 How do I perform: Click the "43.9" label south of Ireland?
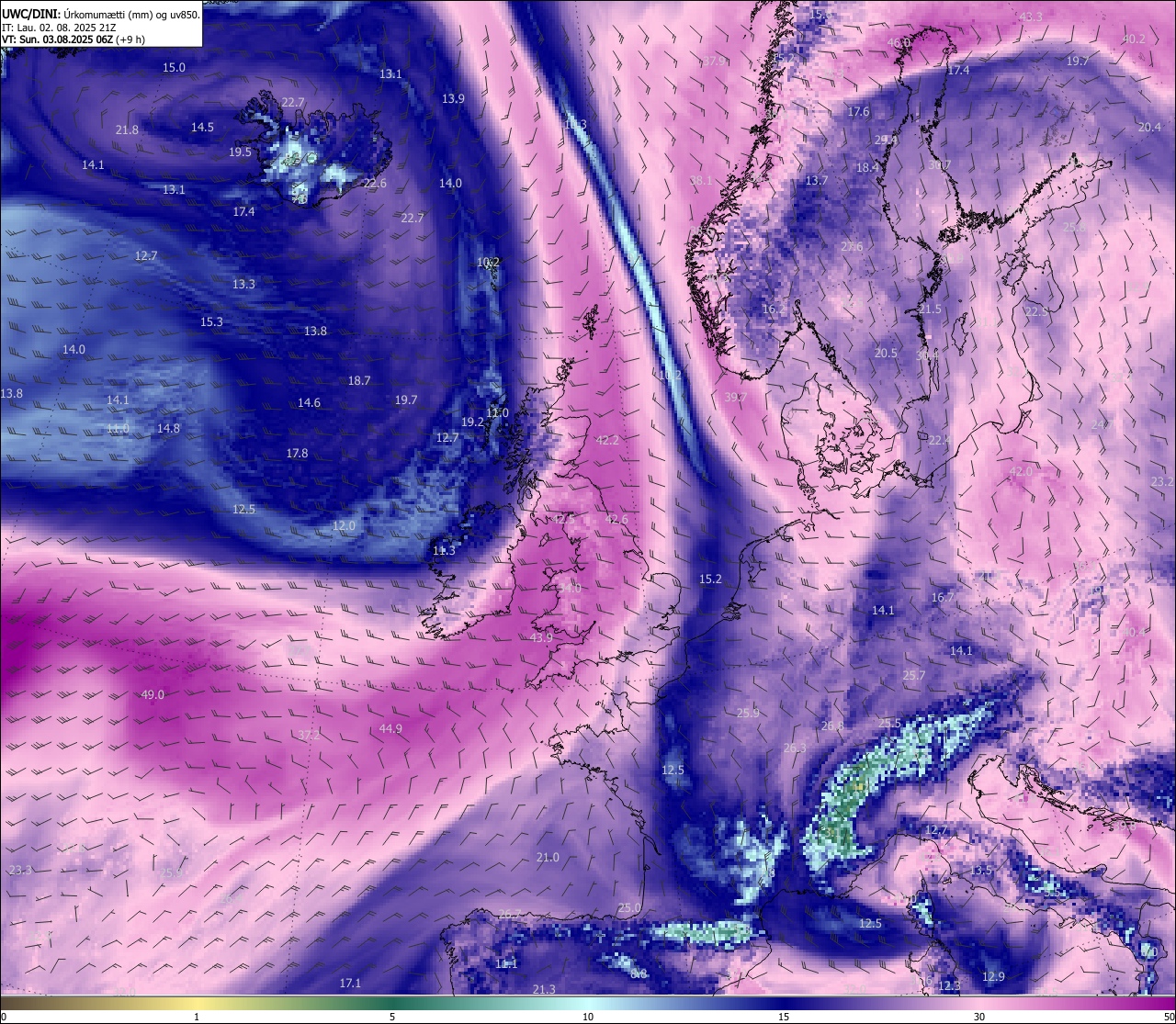541,638
